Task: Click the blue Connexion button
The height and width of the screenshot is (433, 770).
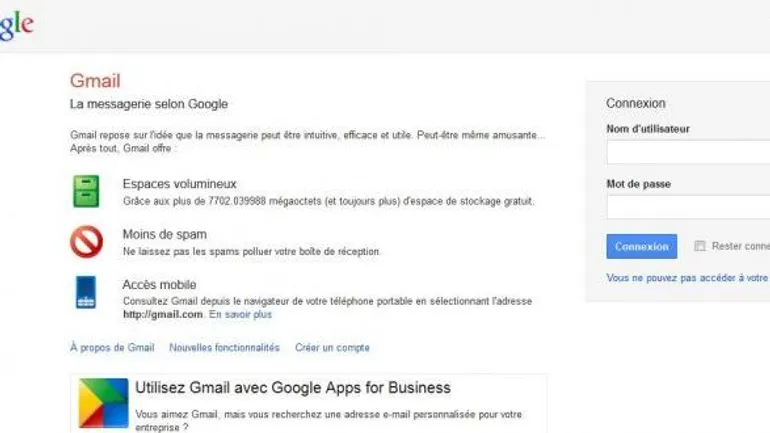Action: click(x=641, y=246)
